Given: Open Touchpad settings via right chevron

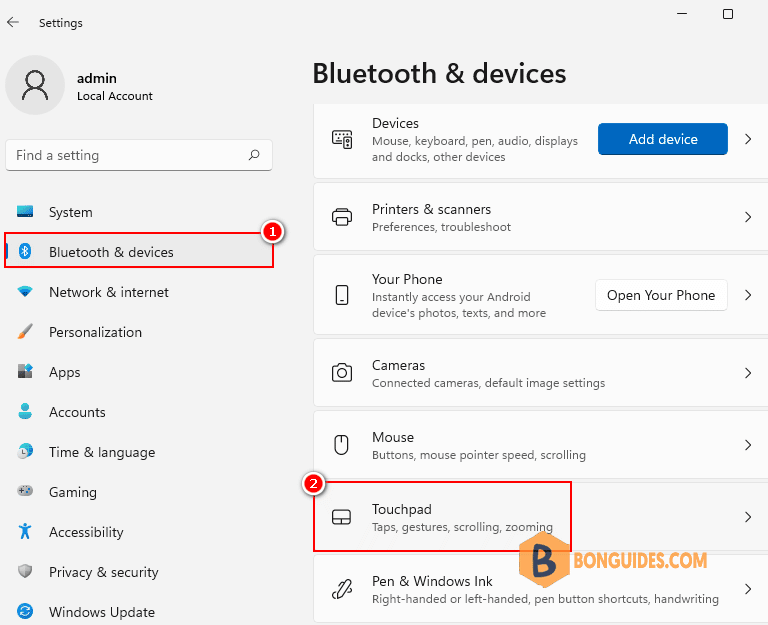Looking at the screenshot, I should (x=748, y=517).
